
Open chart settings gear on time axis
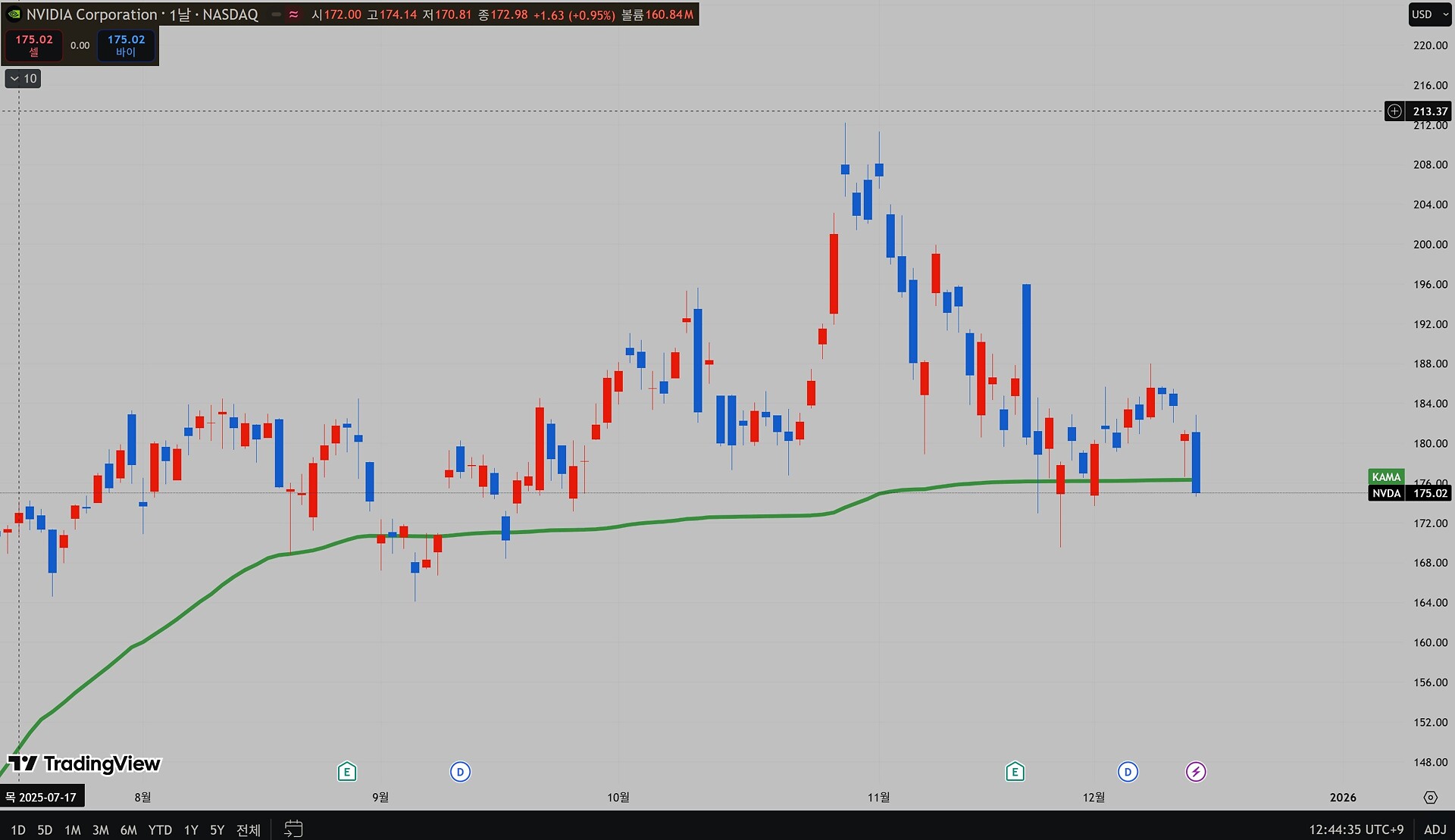[x=1430, y=798]
